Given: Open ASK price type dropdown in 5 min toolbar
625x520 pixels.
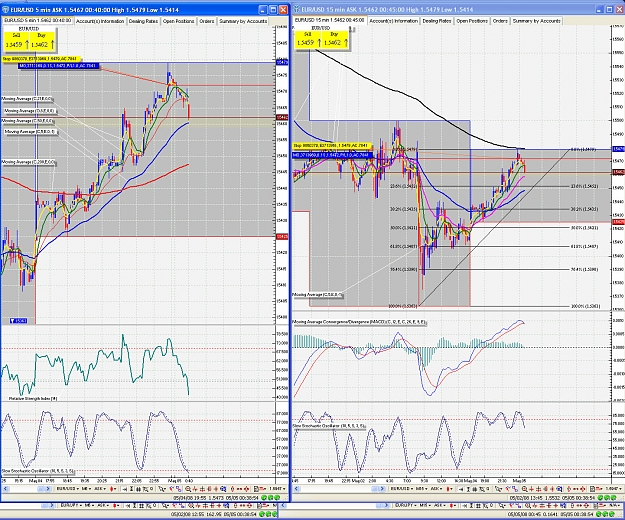Looking at the screenshot, I should pos(101,489).
